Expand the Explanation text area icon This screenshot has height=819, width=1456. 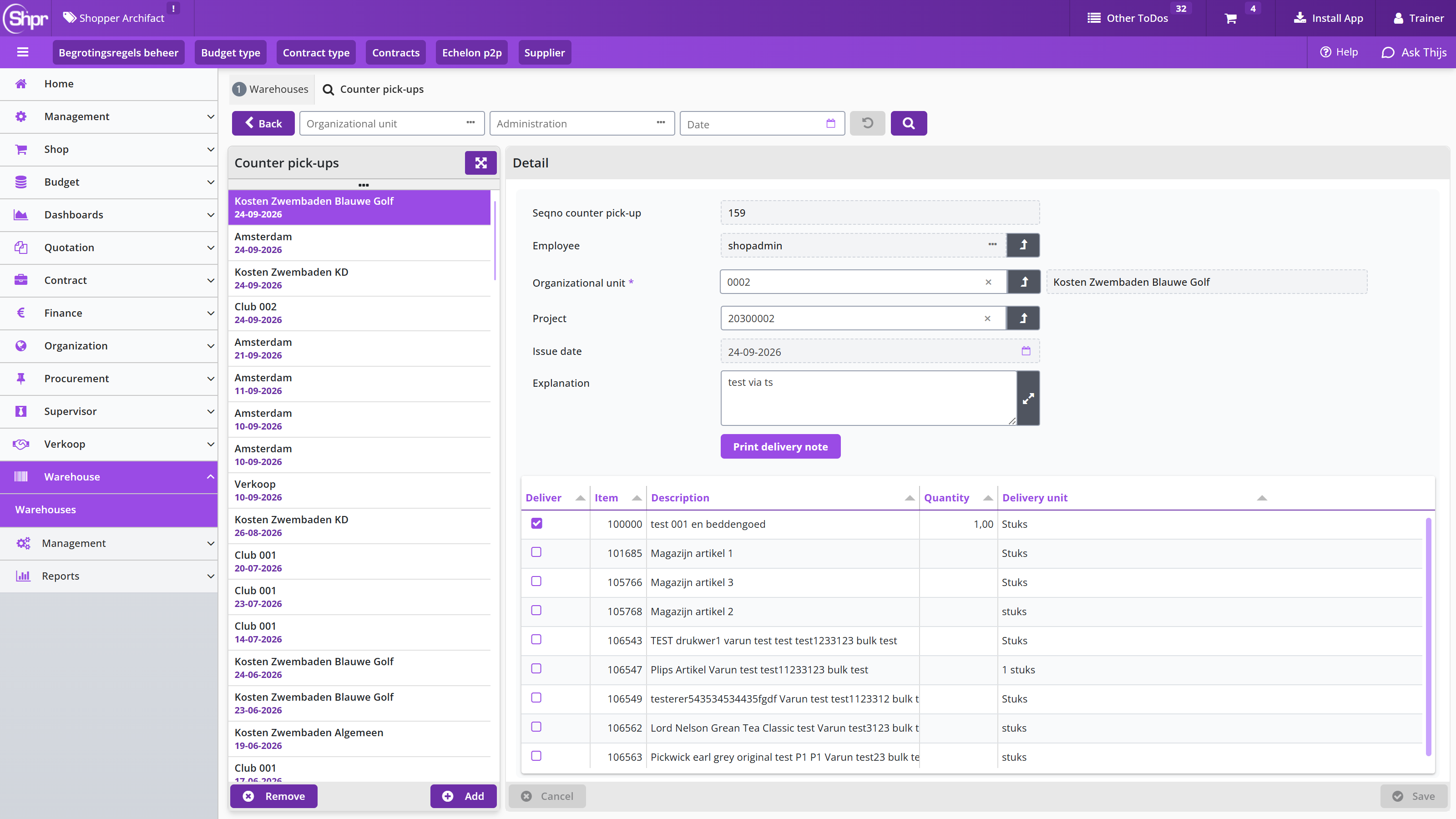pos(1028,399)
